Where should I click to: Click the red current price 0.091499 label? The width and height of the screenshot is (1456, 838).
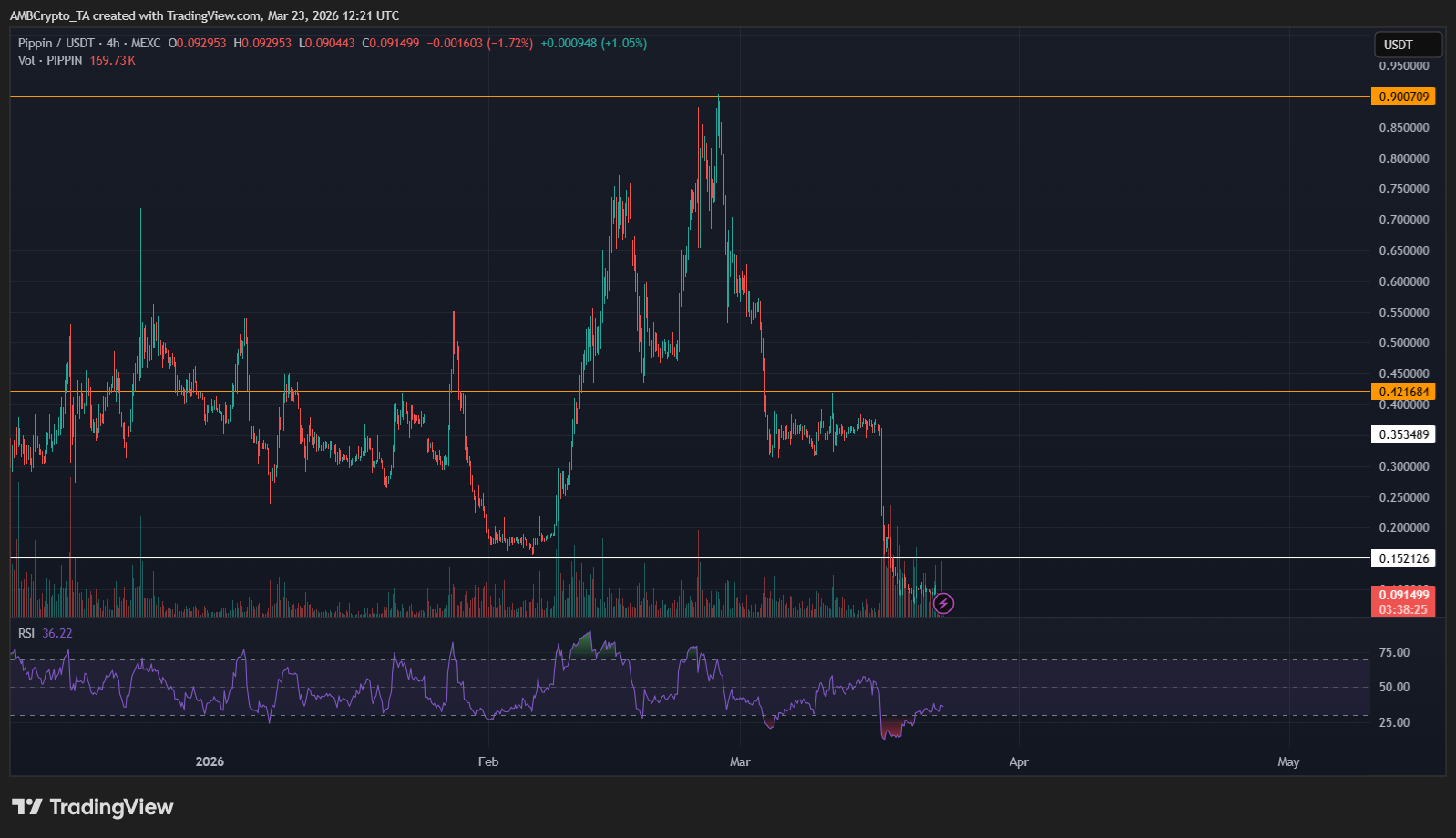(1403, 595)
